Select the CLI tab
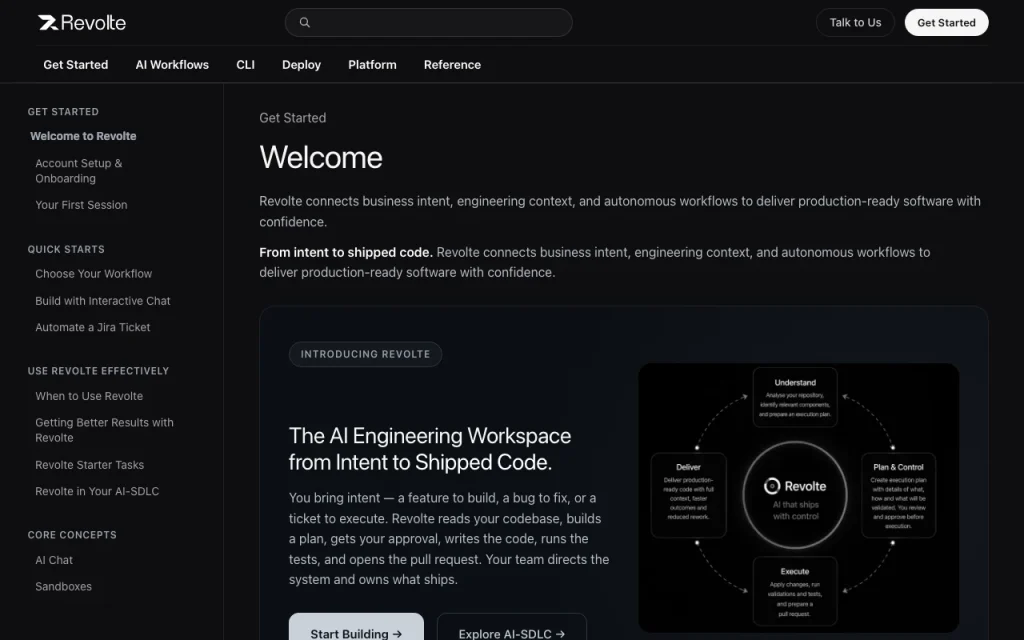Viewport: 1024px width, 640px height. pyautogui.click(x=246, y=65)
